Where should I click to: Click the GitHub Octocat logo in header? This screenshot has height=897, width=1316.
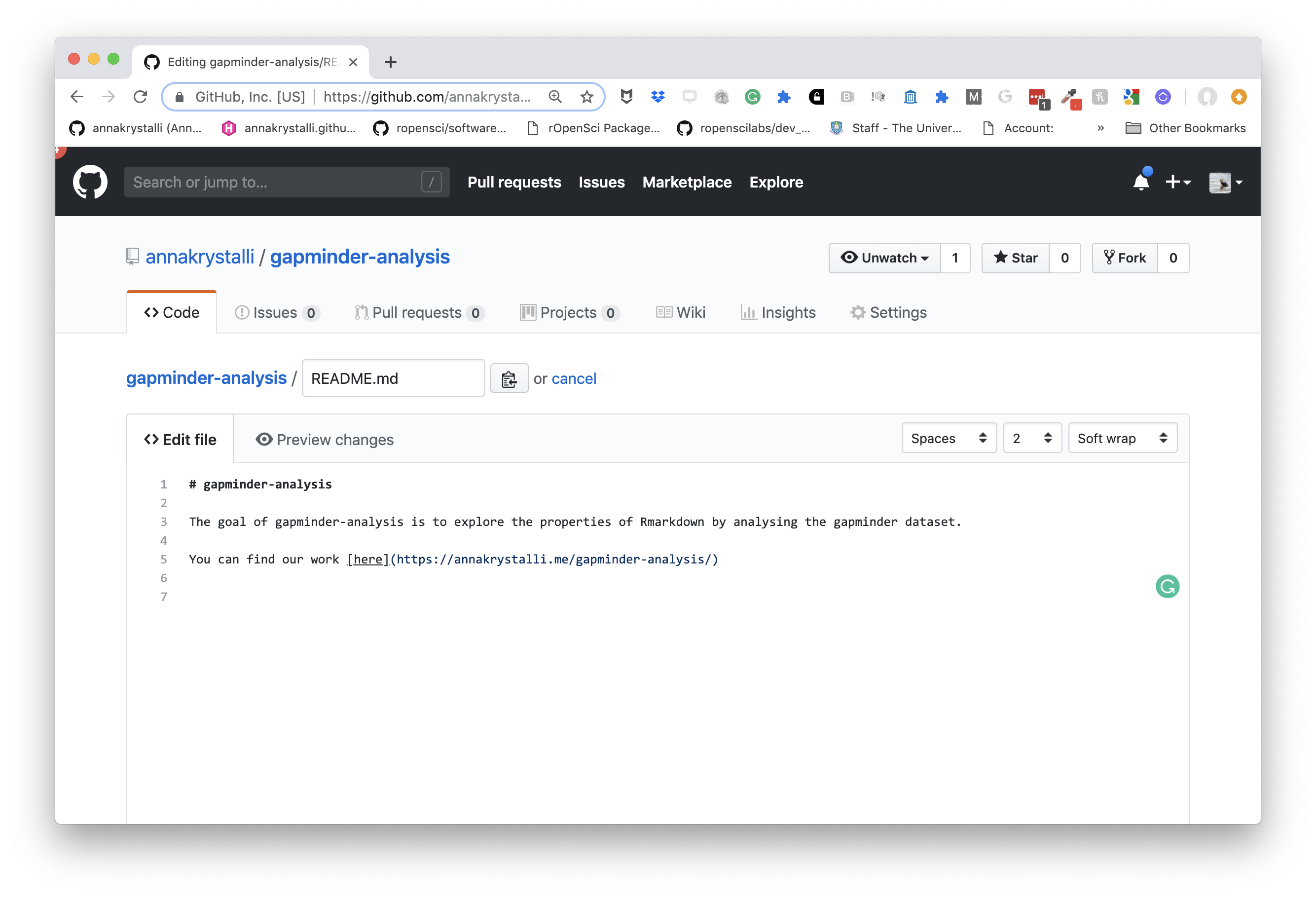[90, 182]
